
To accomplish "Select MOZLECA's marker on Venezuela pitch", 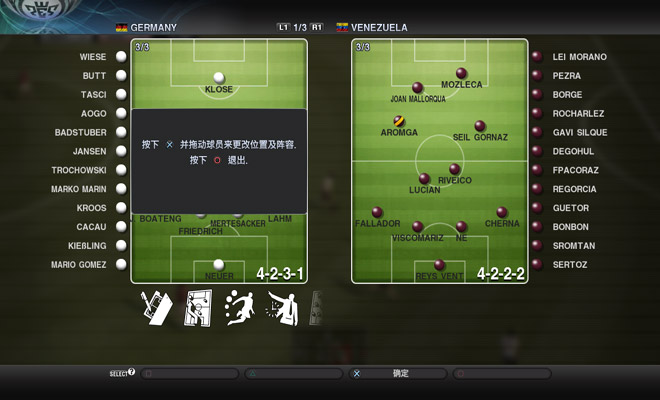I will [461, 73].
